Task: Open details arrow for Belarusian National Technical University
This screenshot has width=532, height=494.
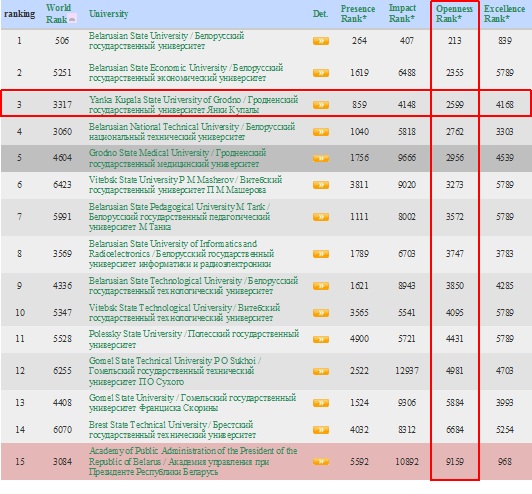Action: coord(321,132)
